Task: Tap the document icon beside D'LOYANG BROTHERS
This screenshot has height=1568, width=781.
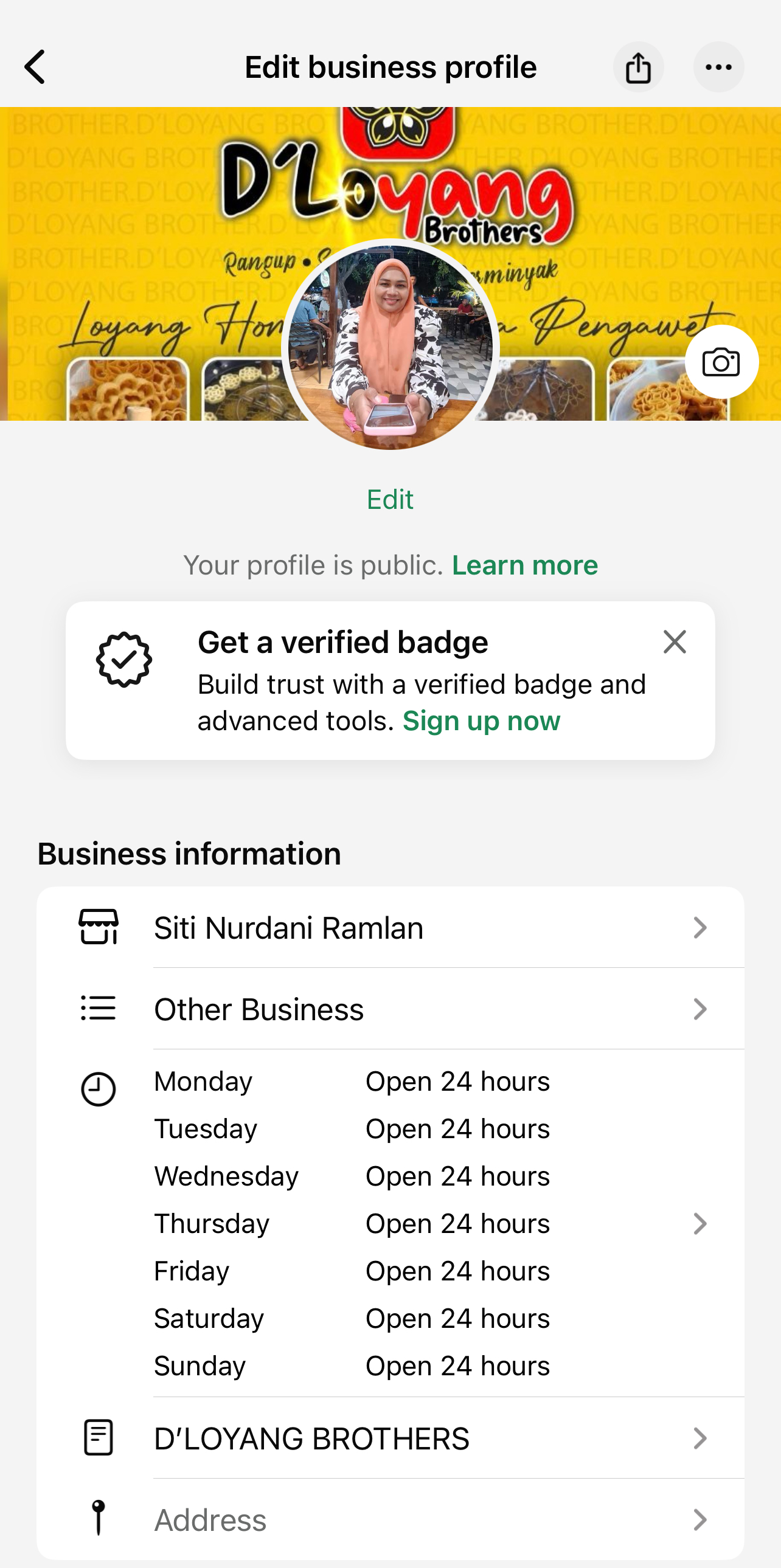Action: point(99,1438)
